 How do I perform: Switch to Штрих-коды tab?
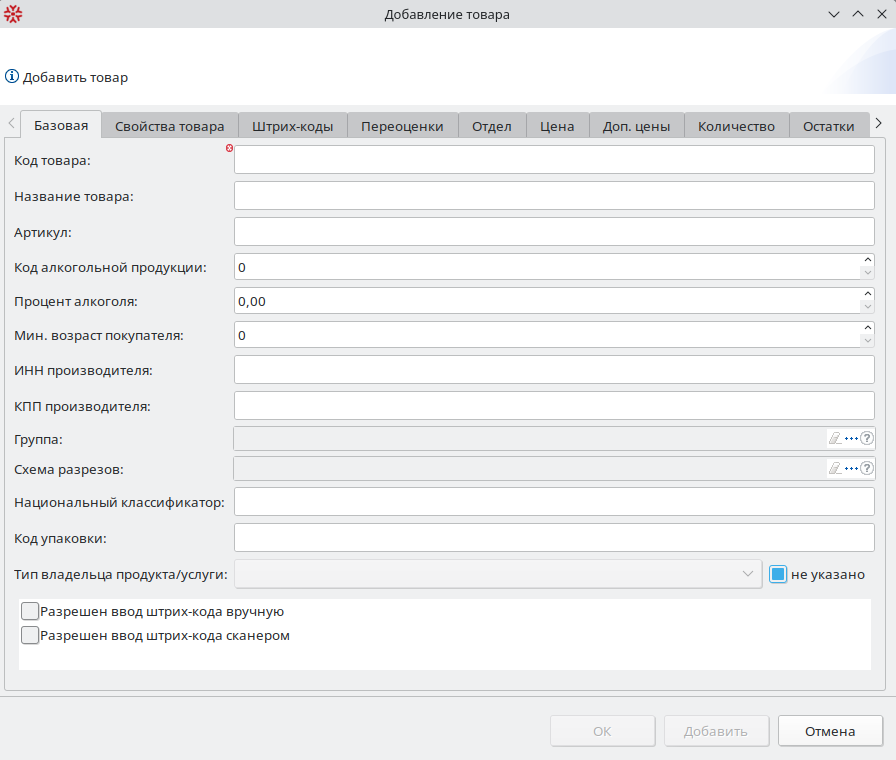tap(293, 126)
